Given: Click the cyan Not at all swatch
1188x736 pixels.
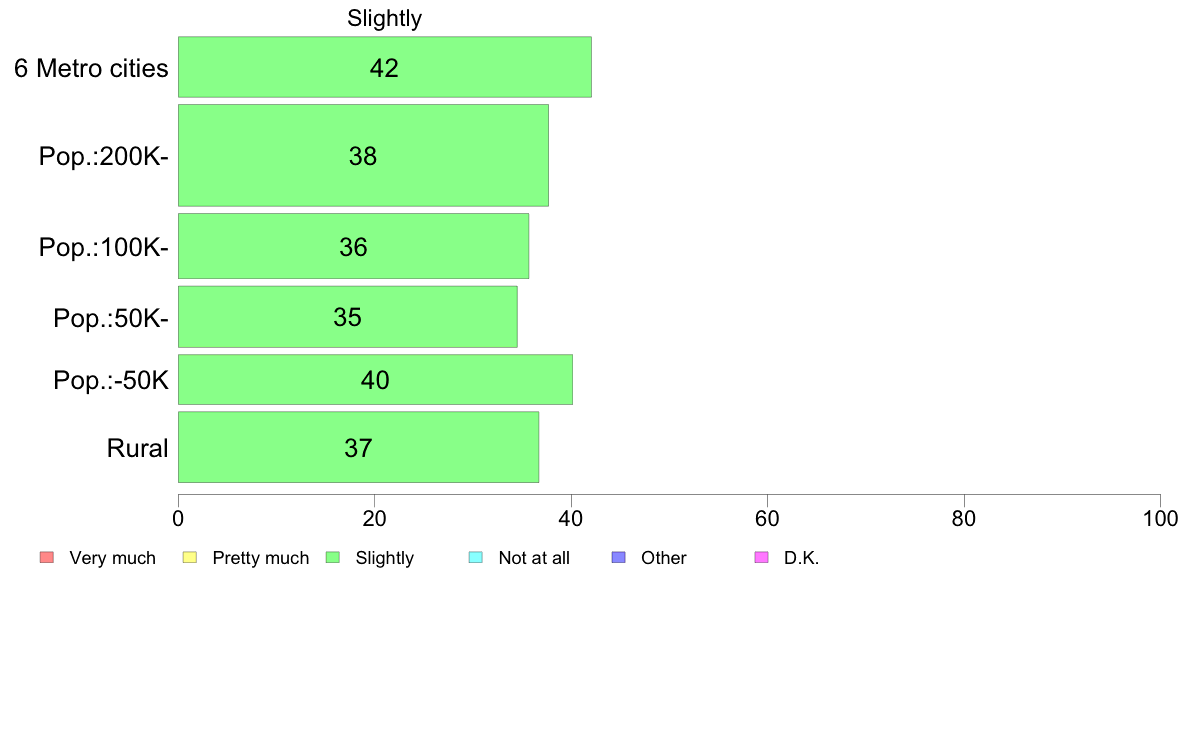Looking at the screenshot, I should (476, 558).
